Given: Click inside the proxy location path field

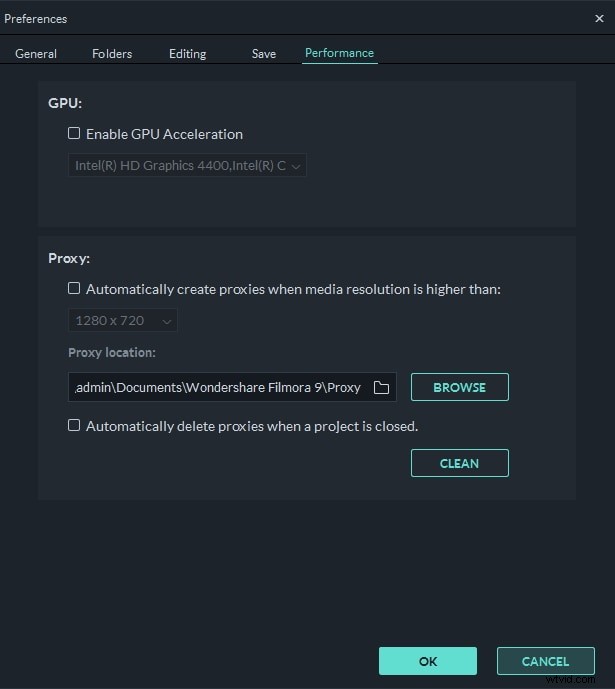Looking at the screenshot, I should 215,388.
